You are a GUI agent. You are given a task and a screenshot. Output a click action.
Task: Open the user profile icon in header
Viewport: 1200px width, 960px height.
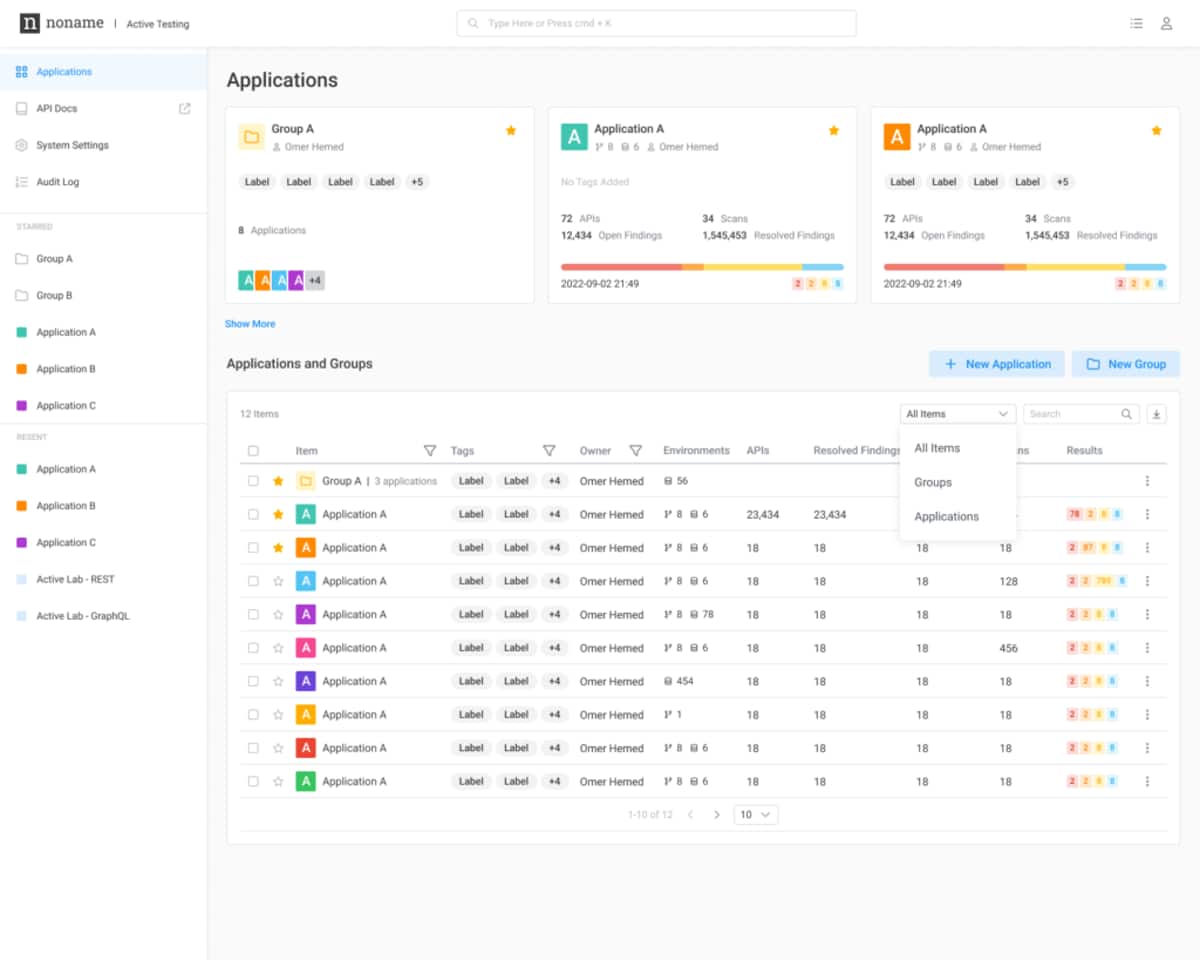tap(1166, 24)
